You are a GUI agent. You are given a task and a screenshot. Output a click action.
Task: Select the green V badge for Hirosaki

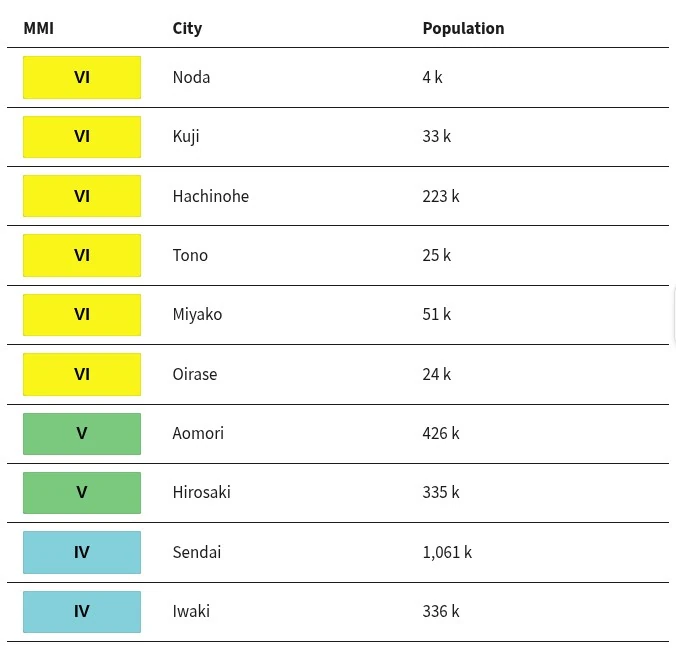tap(82, 493)
